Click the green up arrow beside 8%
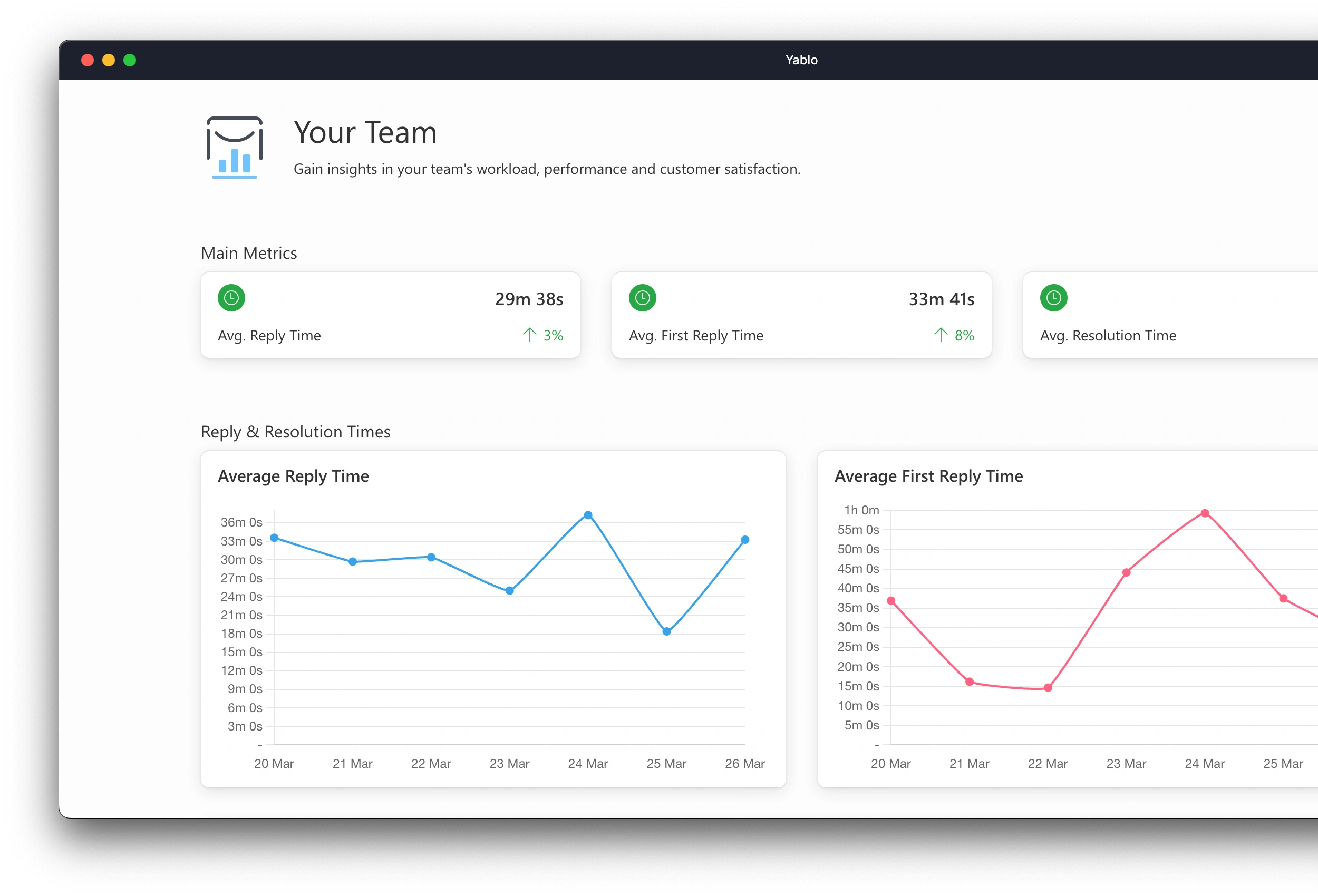The height and width of the screenshot is (896, 1318). 941,335
